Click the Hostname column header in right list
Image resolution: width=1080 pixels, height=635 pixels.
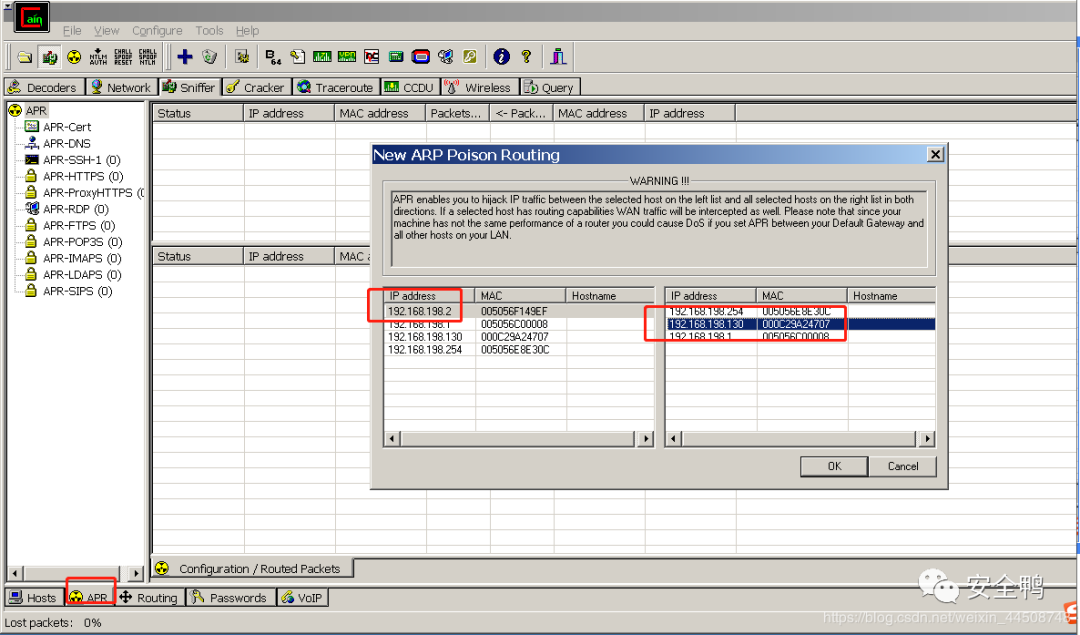(875, 296)
